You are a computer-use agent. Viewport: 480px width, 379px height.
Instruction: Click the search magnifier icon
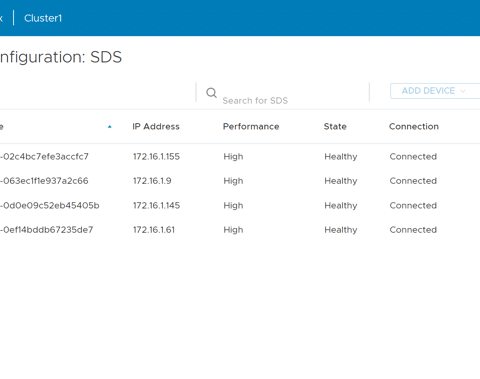[211, 92]
